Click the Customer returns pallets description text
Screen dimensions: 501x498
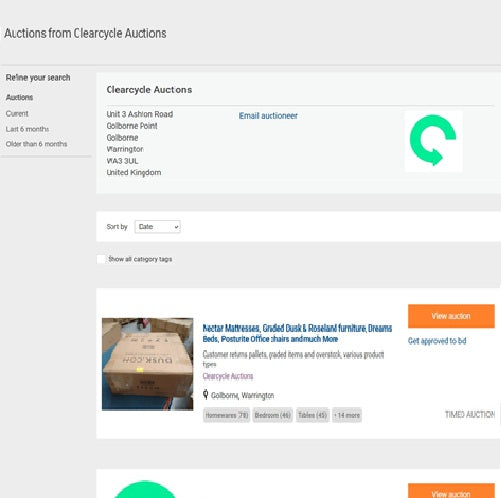[x=293, y=359]
